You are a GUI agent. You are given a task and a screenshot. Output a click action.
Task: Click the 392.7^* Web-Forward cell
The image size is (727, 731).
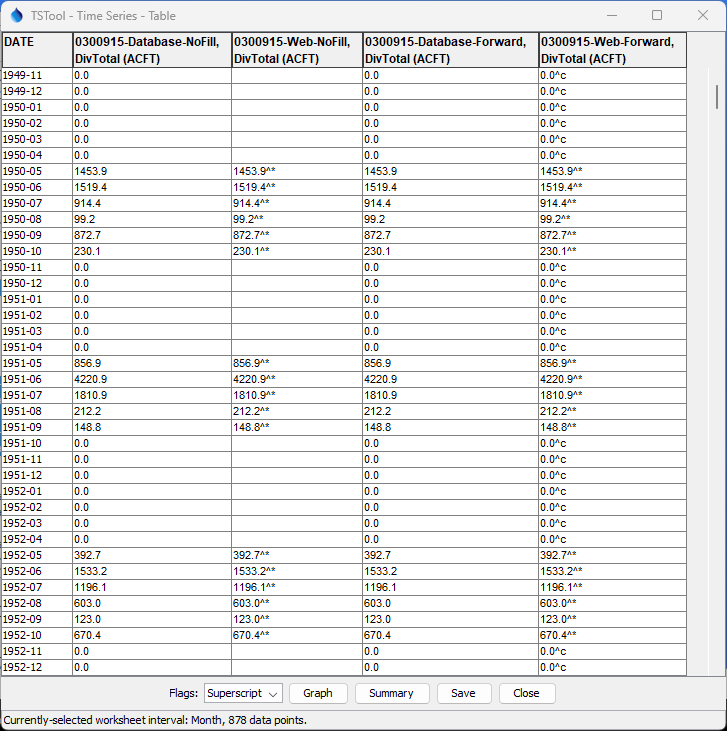coord(612,555)
